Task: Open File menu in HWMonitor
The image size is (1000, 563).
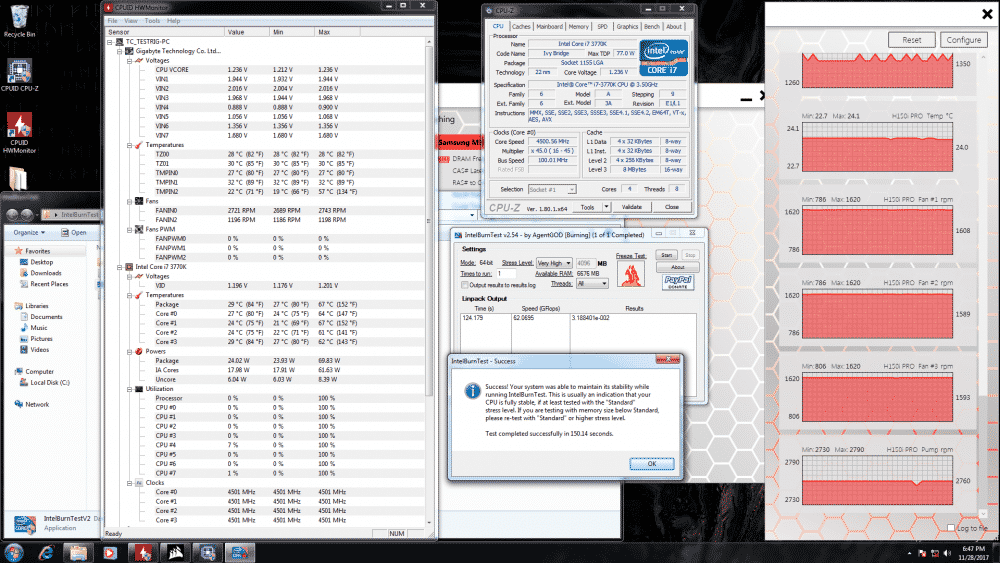Action: pyautogui.click(x=112, y=21)
